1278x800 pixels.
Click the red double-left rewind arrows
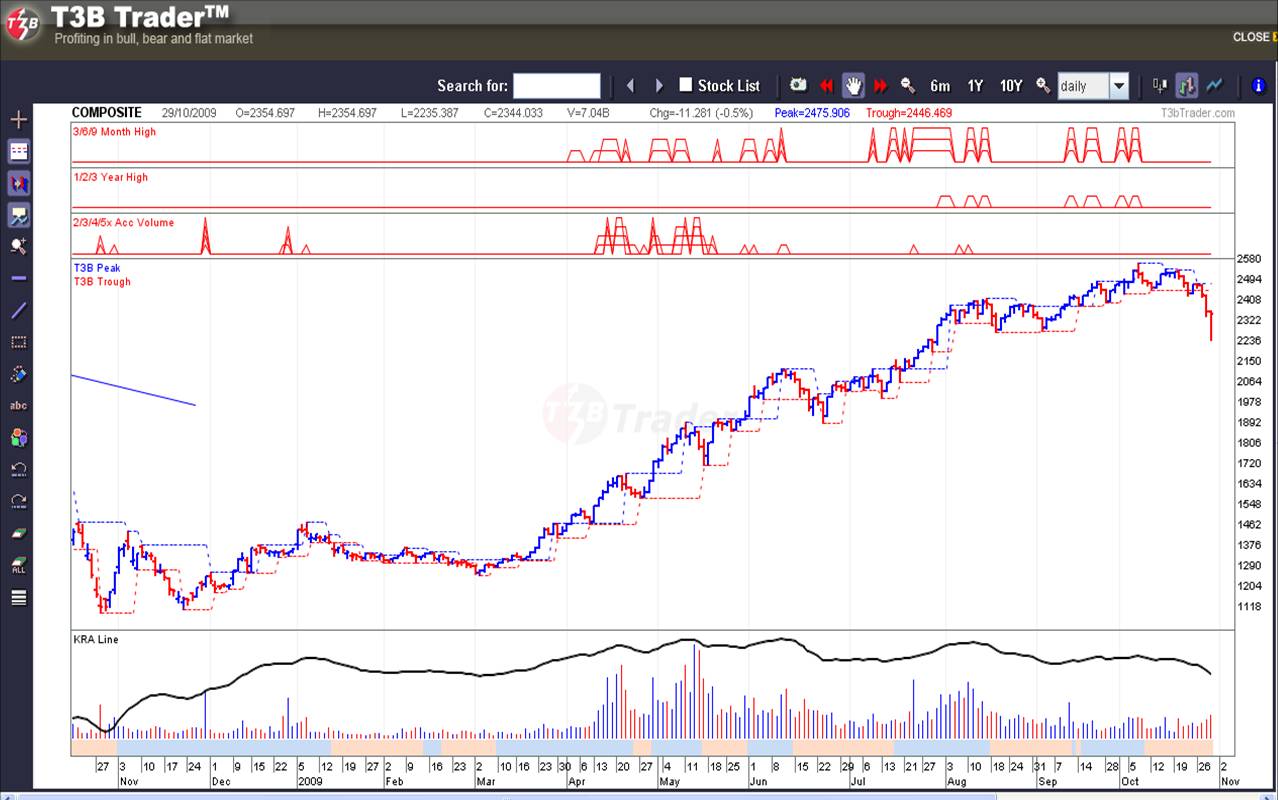click(826, 86)
